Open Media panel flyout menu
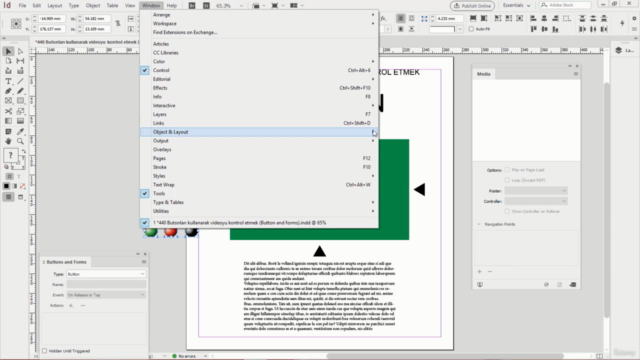The width and height of the screenshot is (640, 360). [x=576, y=74]
